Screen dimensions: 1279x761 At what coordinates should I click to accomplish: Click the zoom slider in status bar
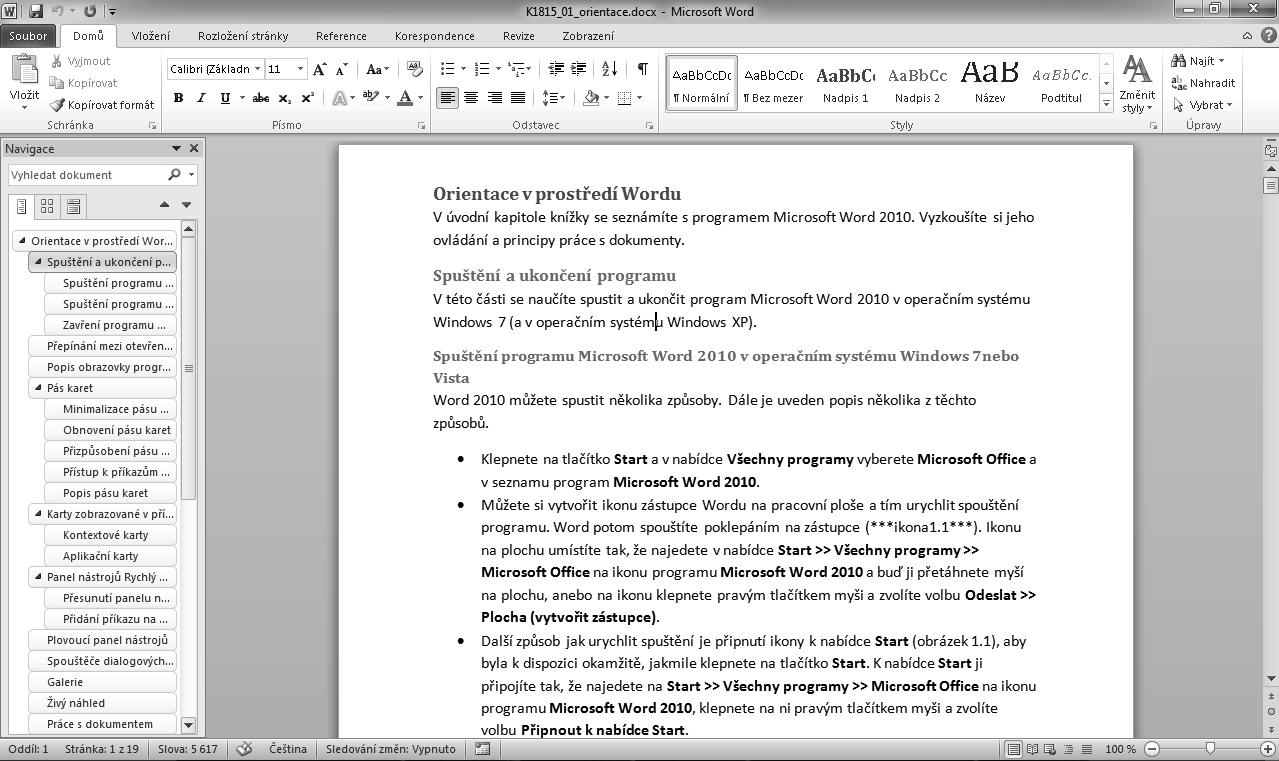coord(1210,749)
